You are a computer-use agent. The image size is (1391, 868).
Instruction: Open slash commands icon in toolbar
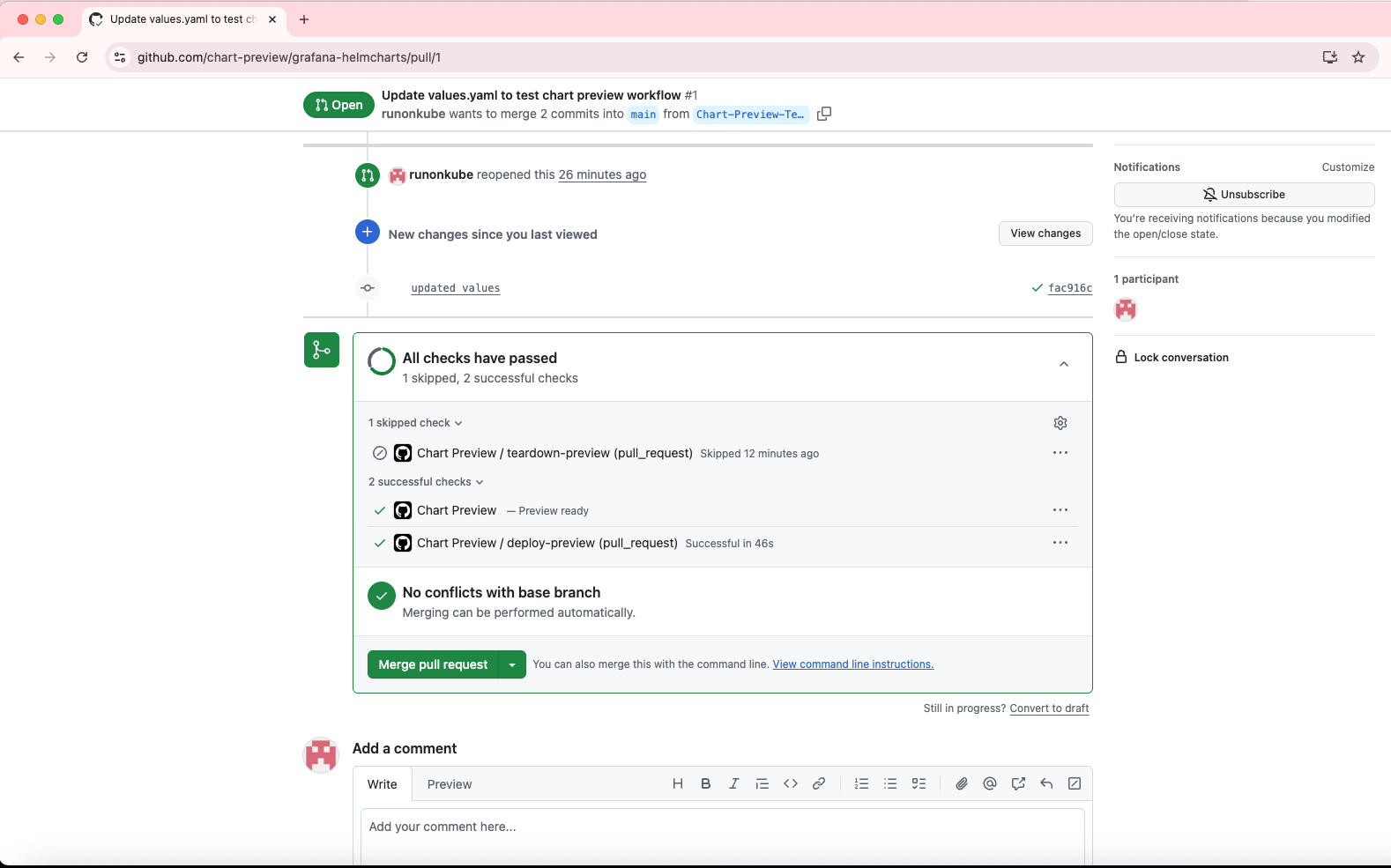pyautogui.click(x=1075, y=783)
